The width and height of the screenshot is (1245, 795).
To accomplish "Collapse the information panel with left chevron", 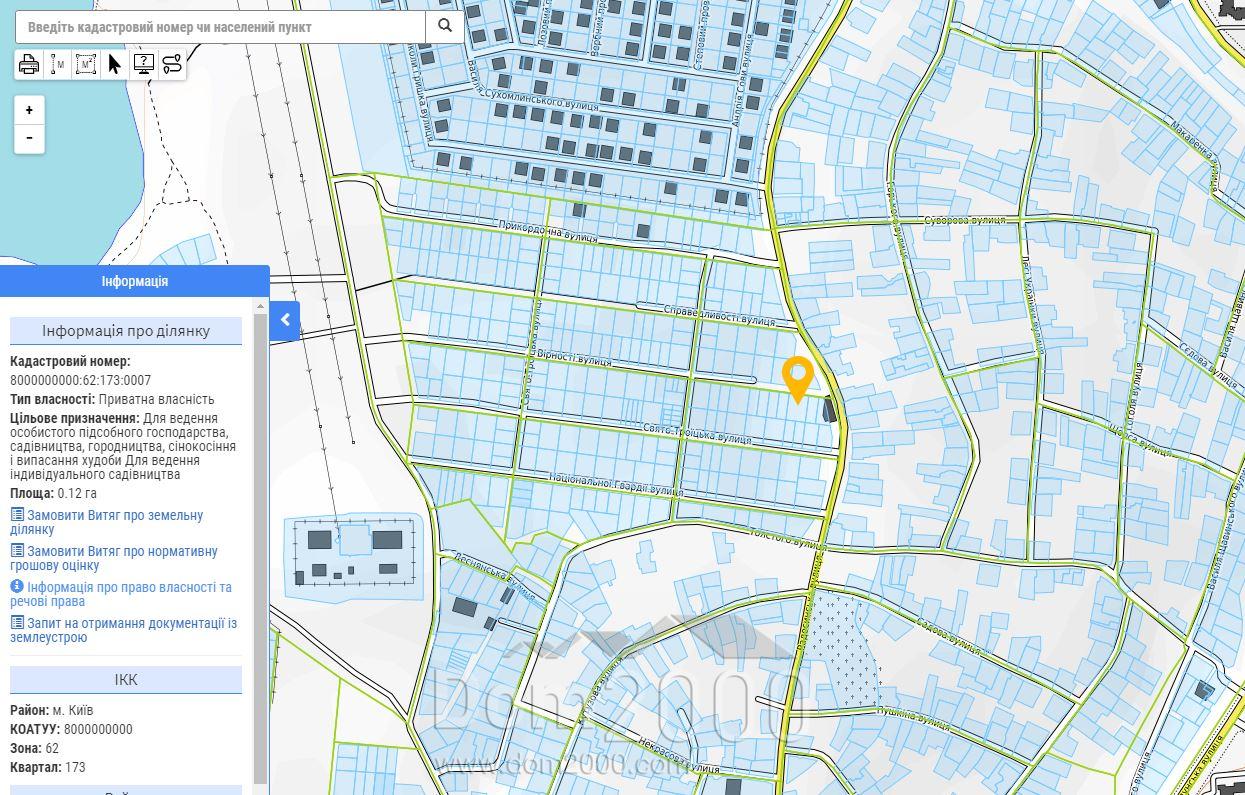I will pyautogui.click(x=285, y=320).
